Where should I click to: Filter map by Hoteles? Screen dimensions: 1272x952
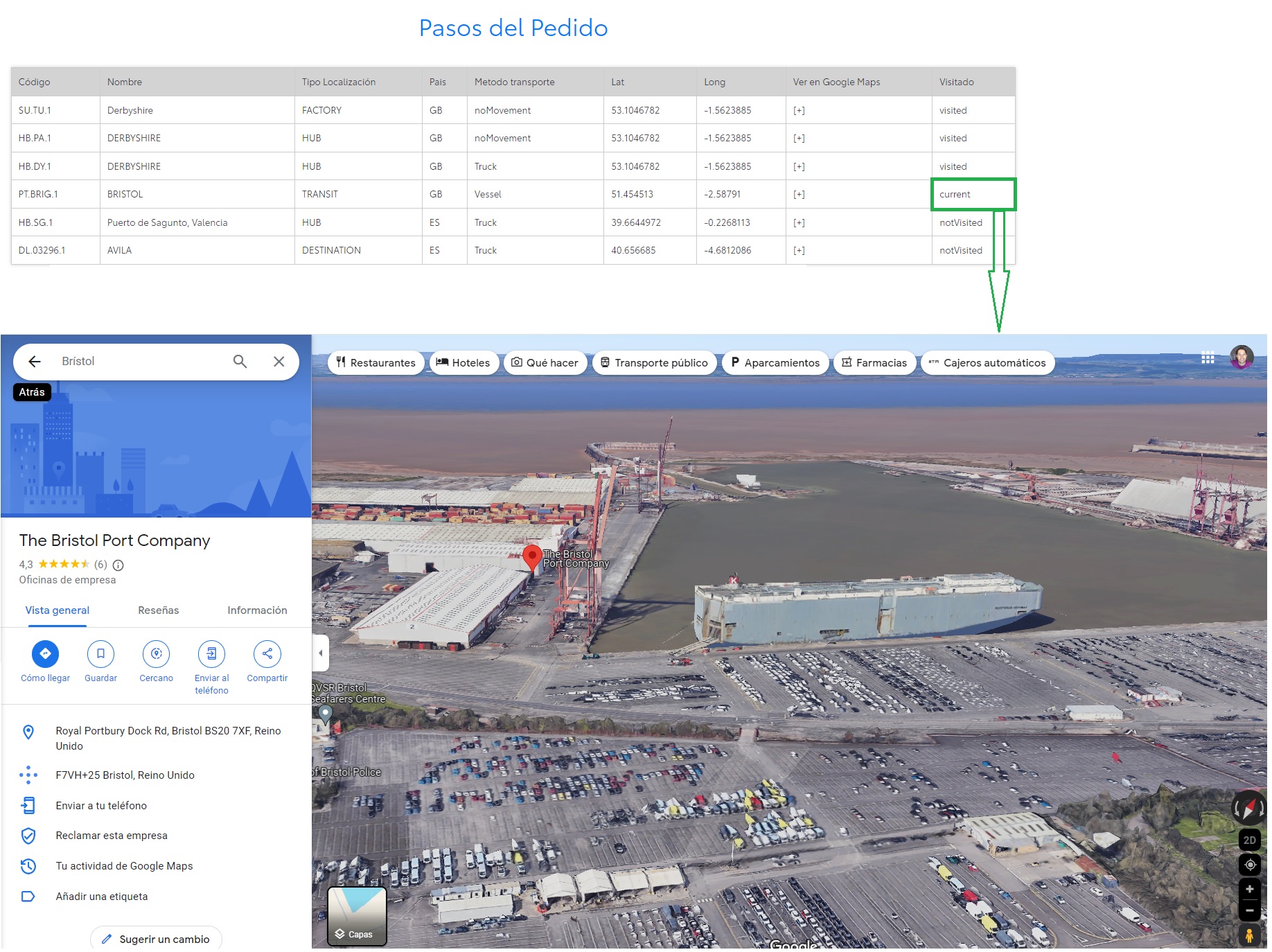463,363
